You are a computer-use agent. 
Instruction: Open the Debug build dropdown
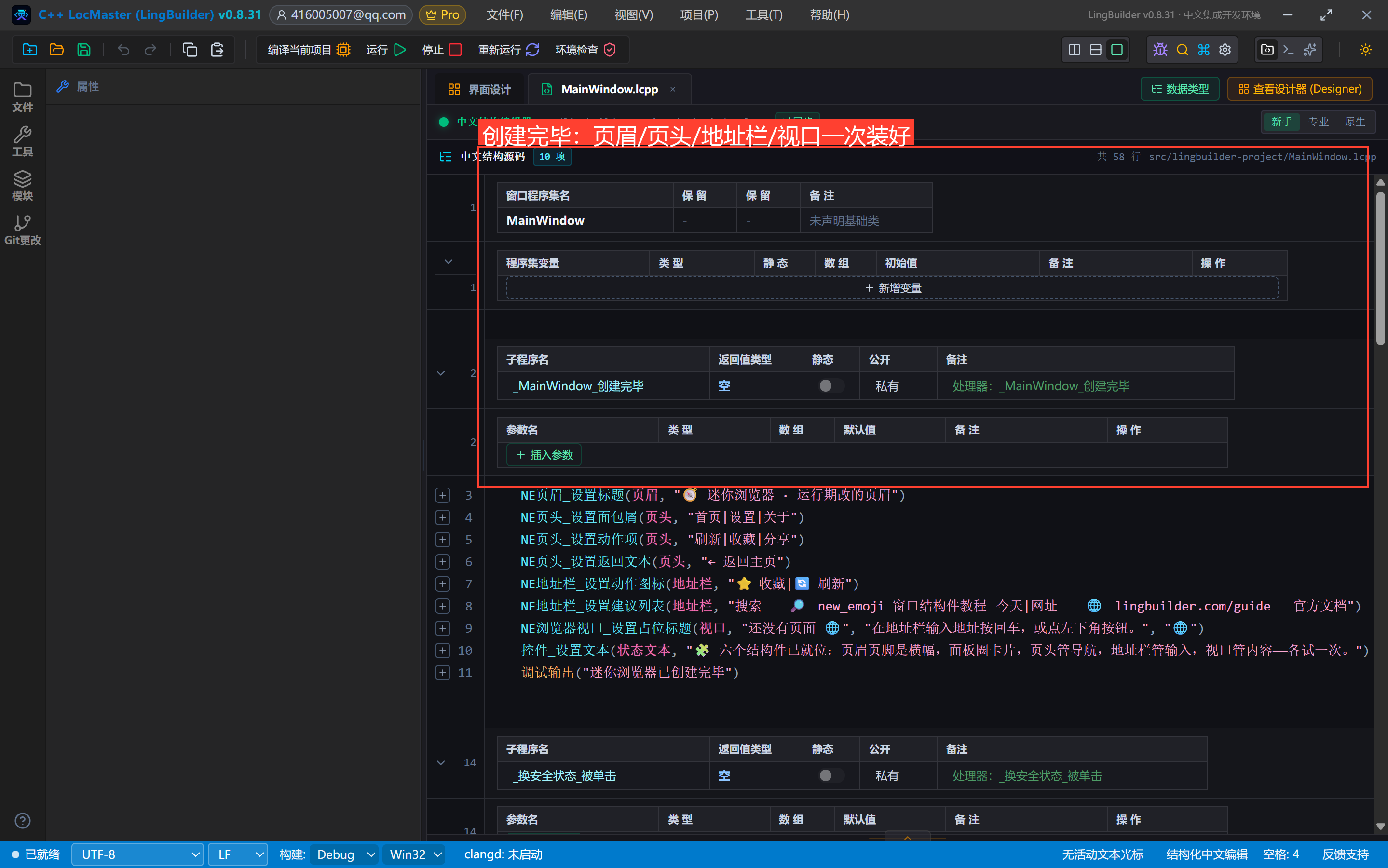(344, 854)
